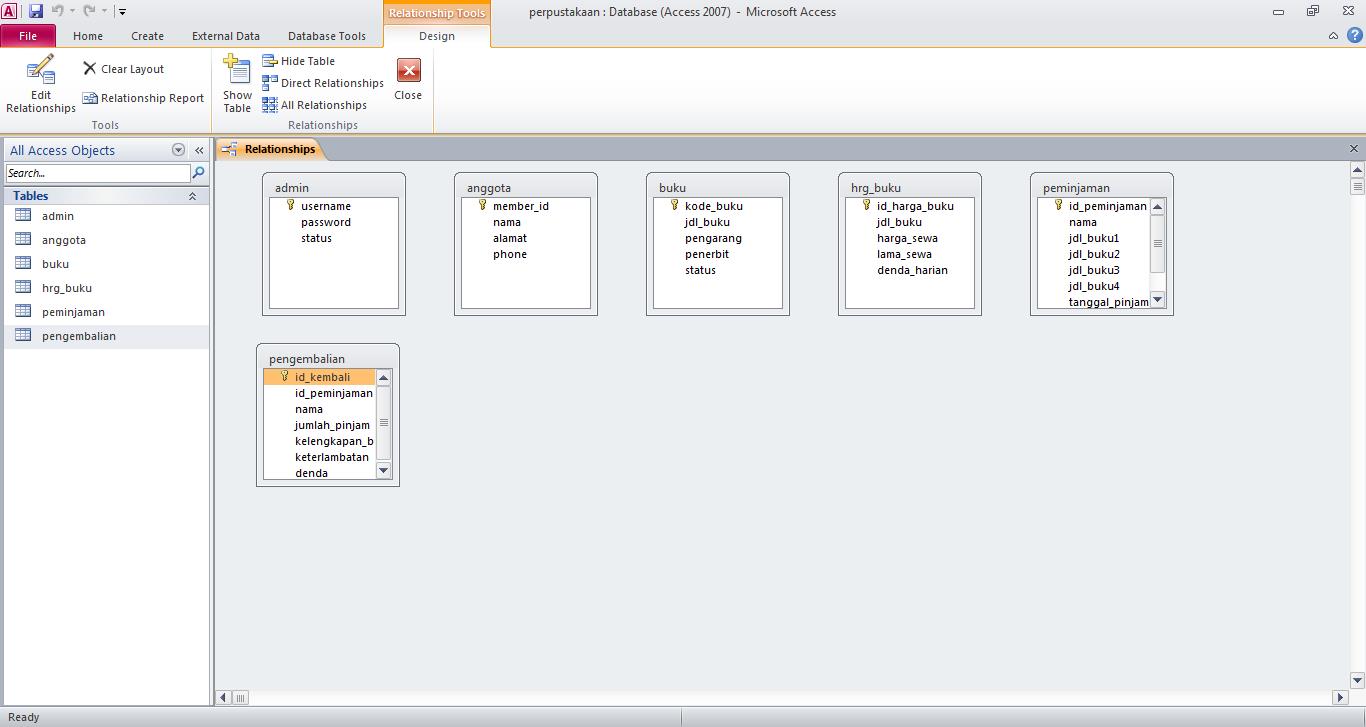
Task: Collapse the navigation pane with the shutter bar button
Action: (x=199, y=150)
